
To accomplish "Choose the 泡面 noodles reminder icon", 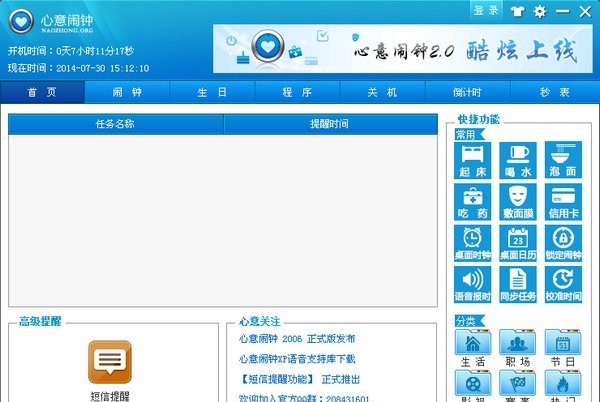I will [x=563, y=160].
